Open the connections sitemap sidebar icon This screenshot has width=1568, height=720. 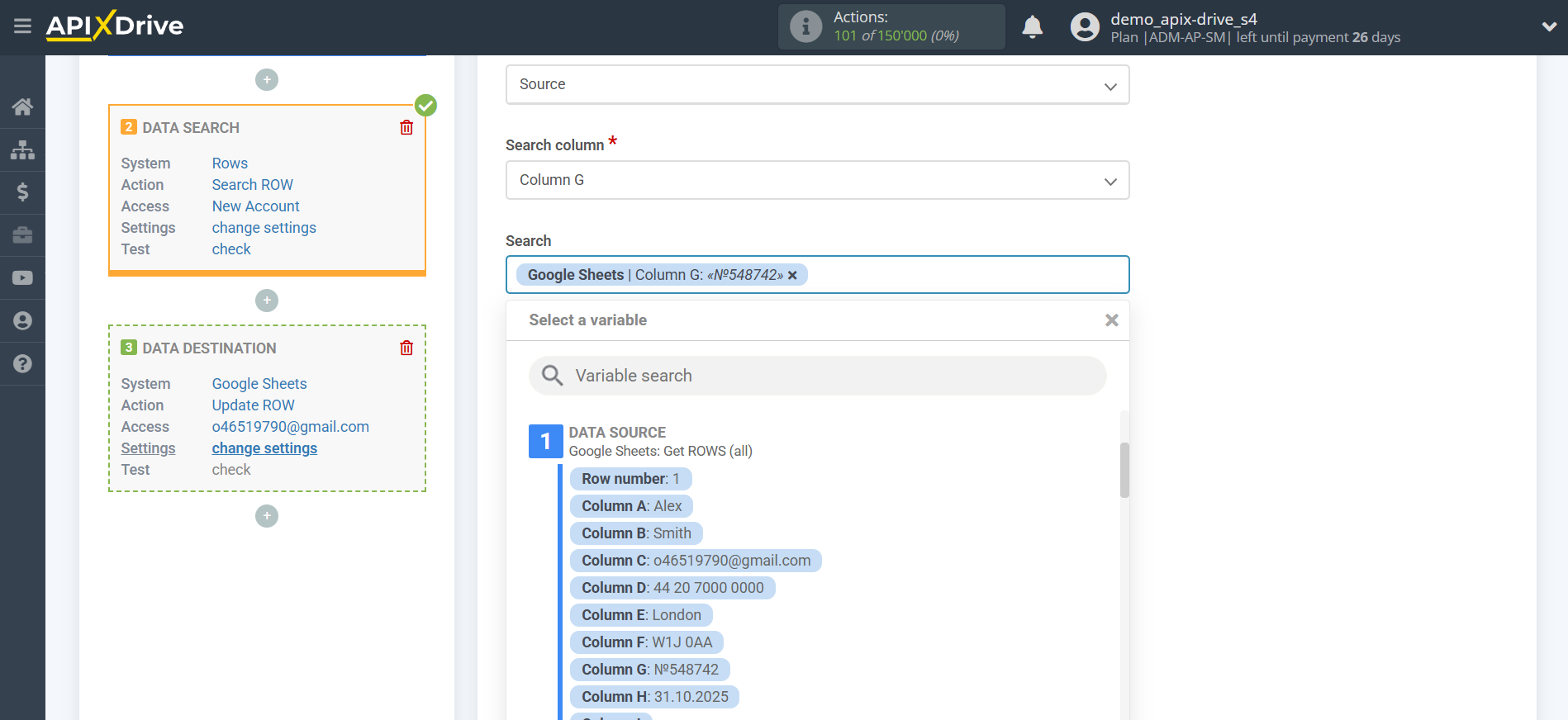pyautogui.click(x=22, y=149)
